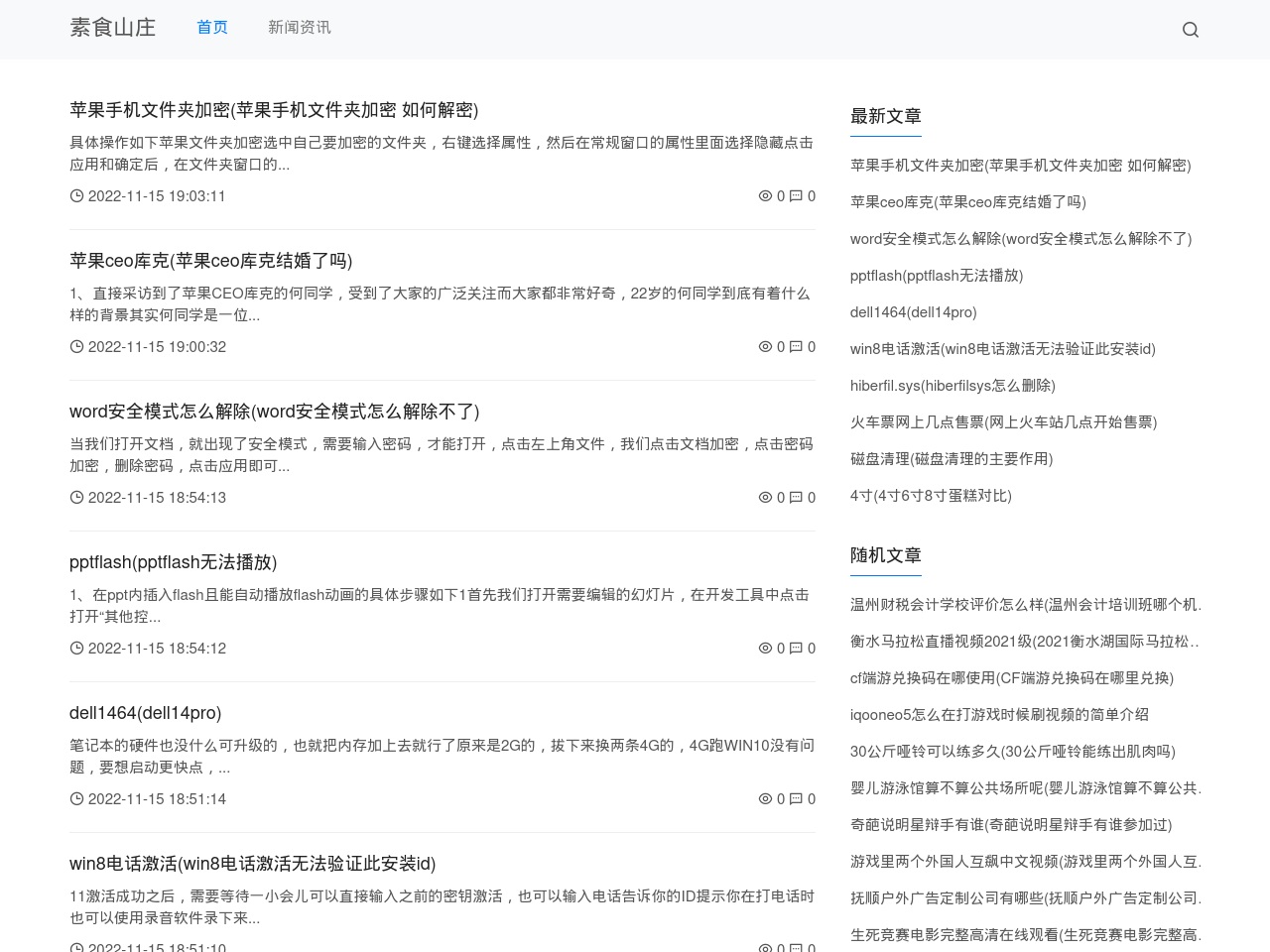The height and width of the screenshot is (952, 1270).
Task: Click summary text starting 当我们打开文档
Action: click(442, 455)
